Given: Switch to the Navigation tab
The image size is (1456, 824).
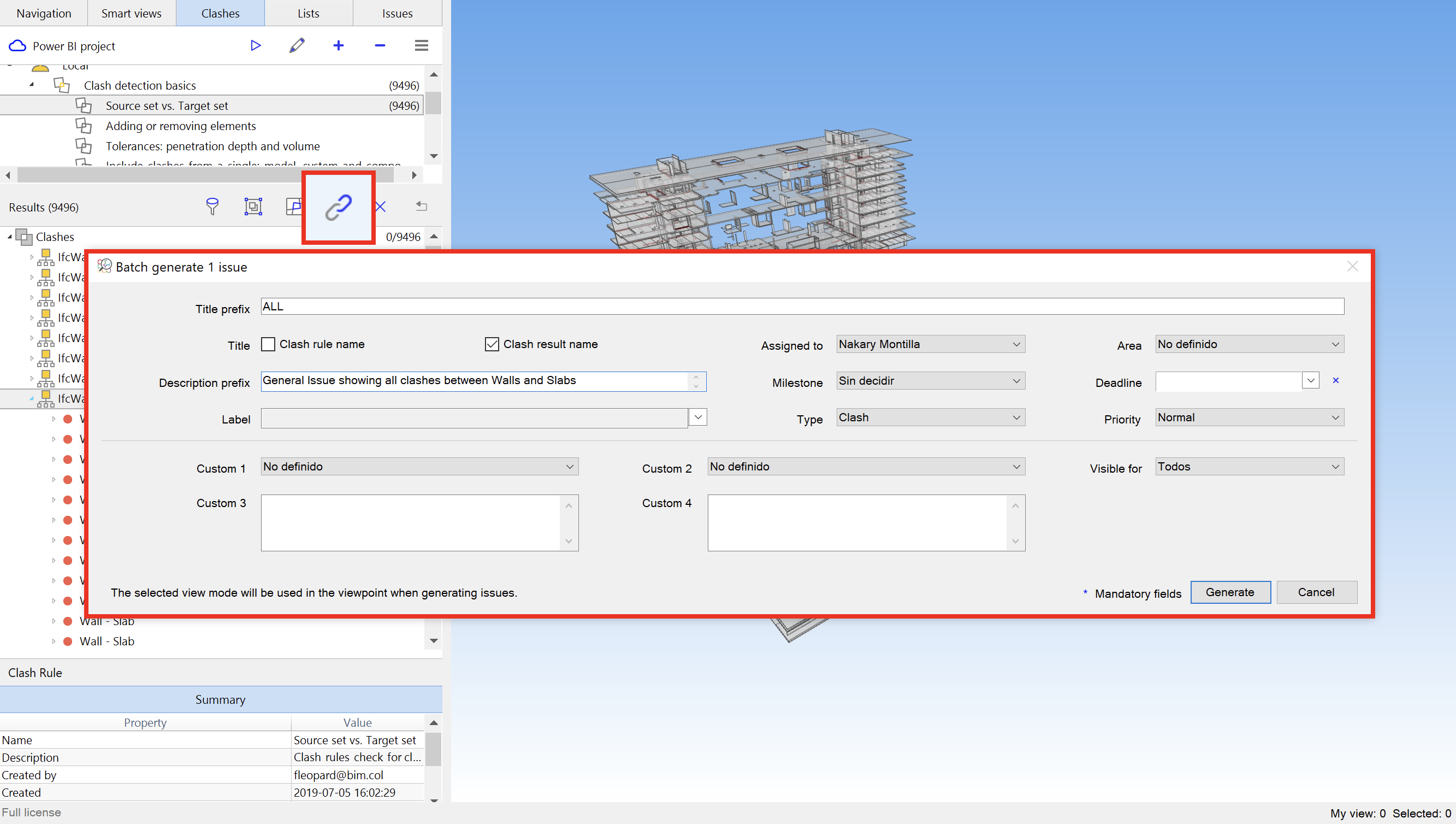Looking at the screenshot, I should pyautogui.click(x=44, y=13).
